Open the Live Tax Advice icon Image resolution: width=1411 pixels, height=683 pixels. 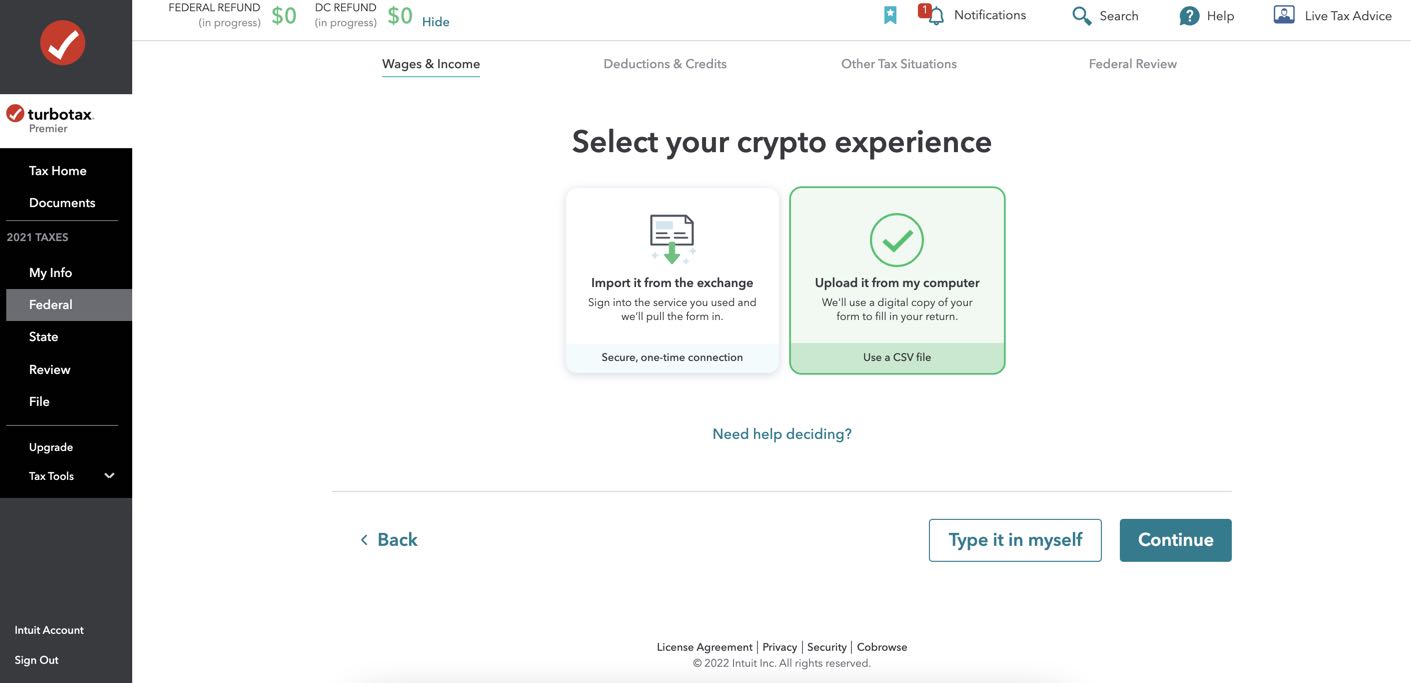[1284, 15]
